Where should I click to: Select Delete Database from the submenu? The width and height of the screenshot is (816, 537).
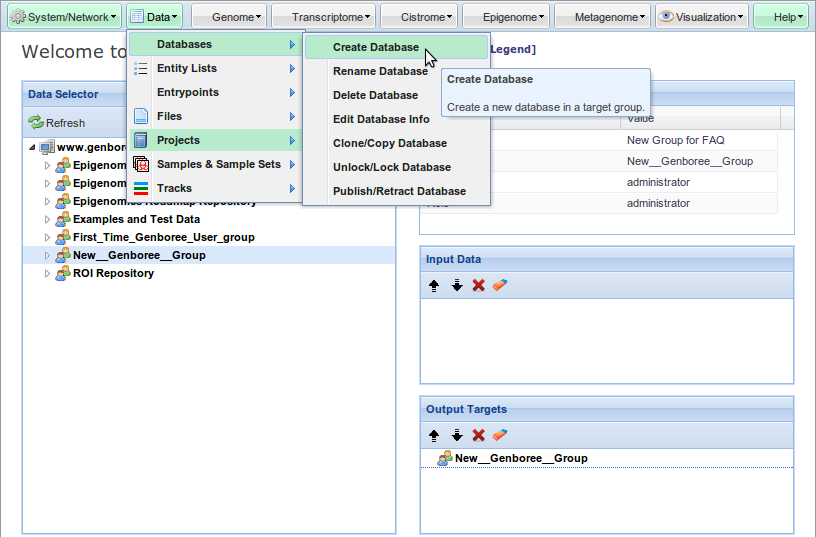375,95
